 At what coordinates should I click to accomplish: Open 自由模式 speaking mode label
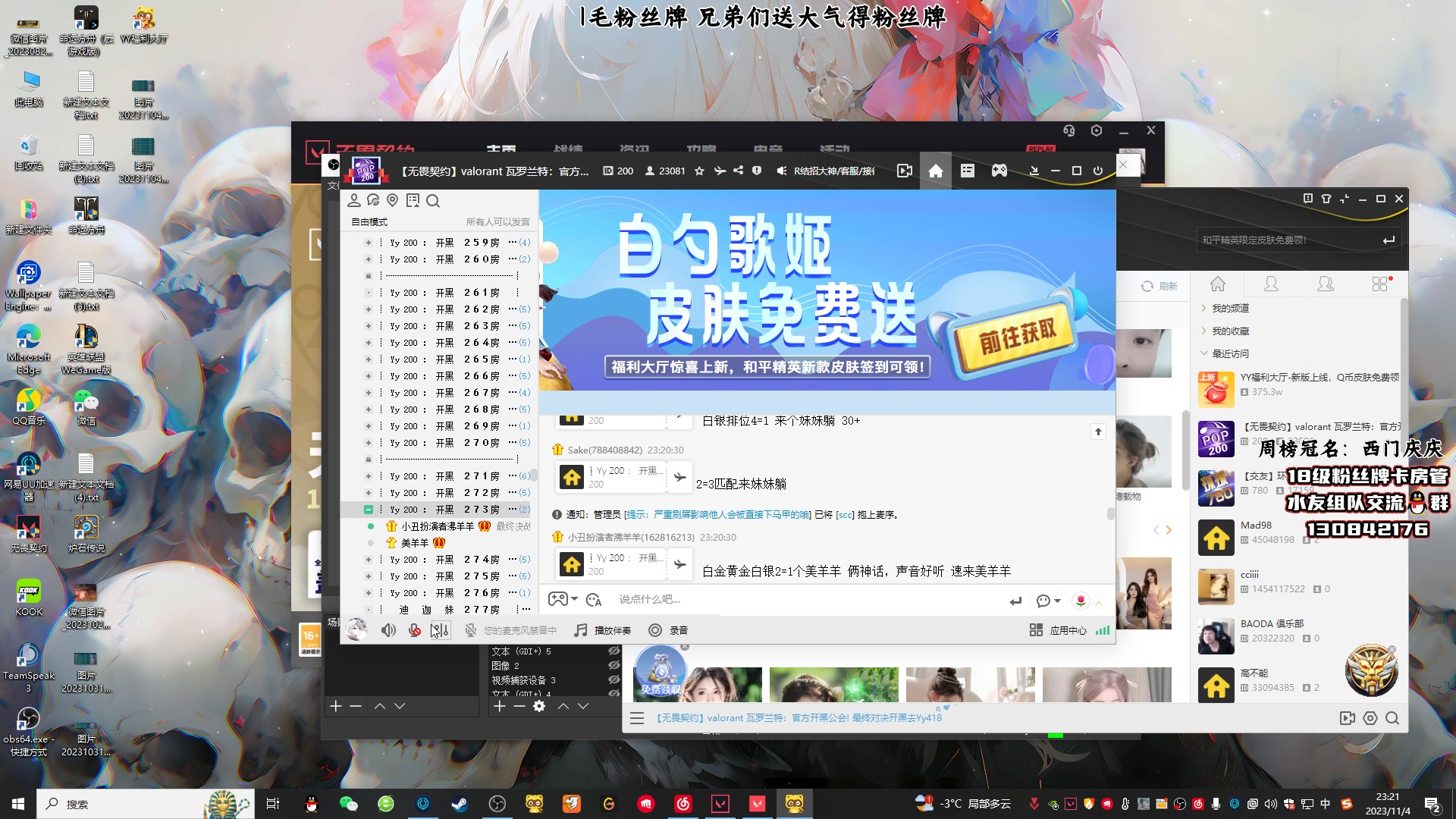369,222
